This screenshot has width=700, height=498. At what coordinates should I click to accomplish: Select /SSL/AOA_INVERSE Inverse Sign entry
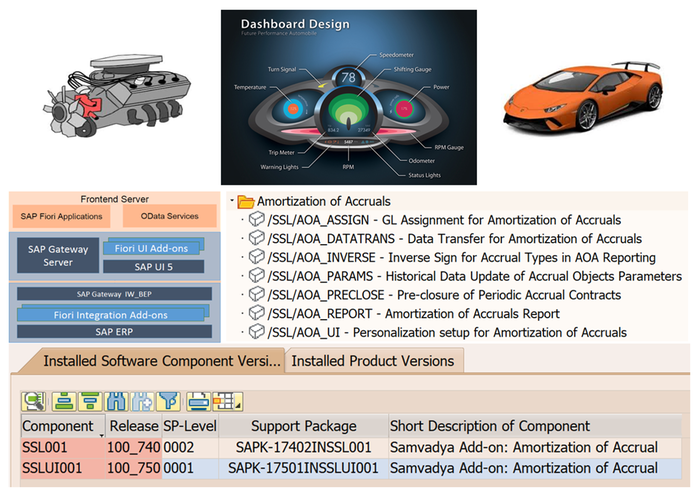click(462, 257)
